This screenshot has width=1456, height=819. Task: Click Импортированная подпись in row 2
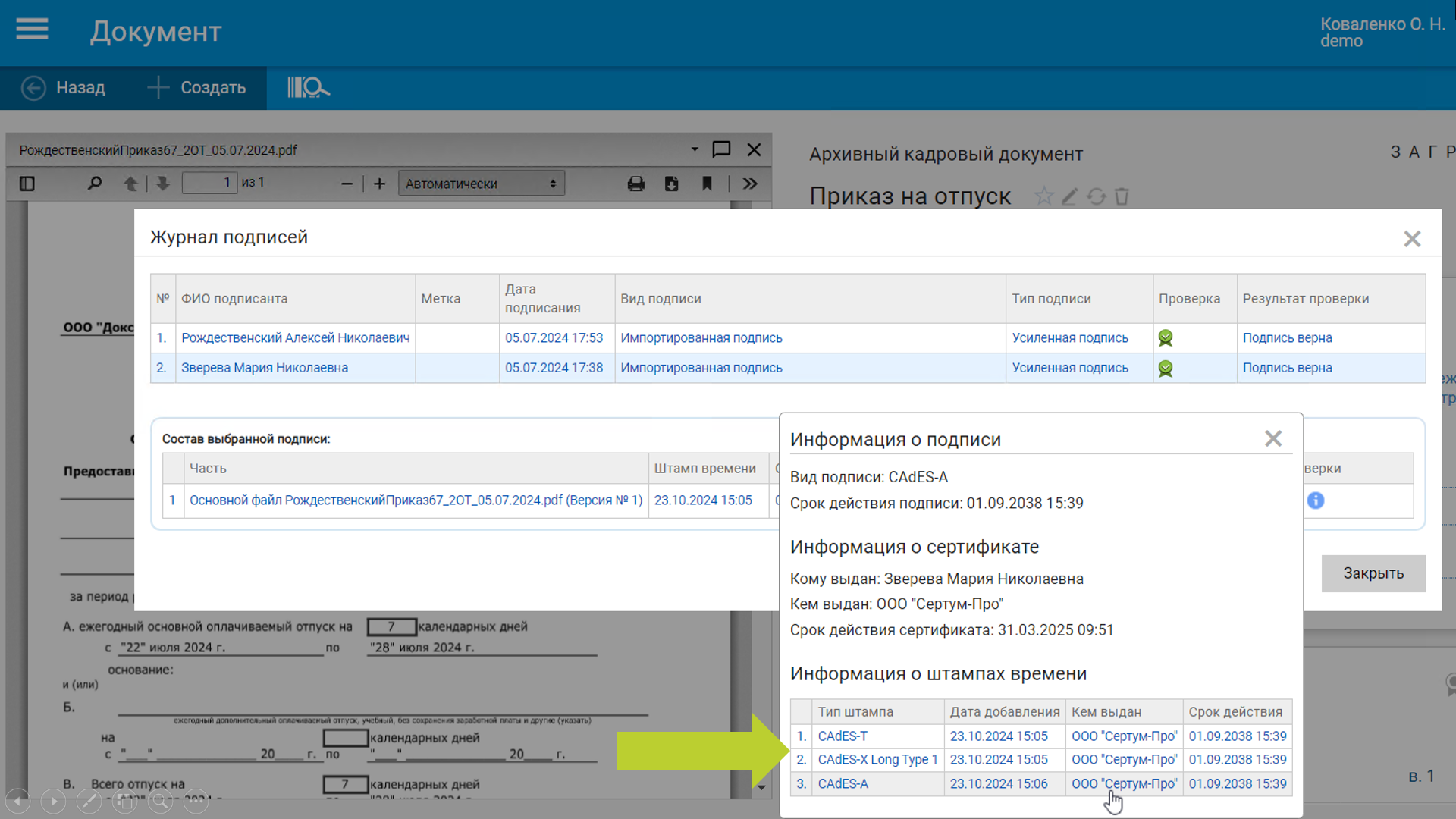point(701,368)
